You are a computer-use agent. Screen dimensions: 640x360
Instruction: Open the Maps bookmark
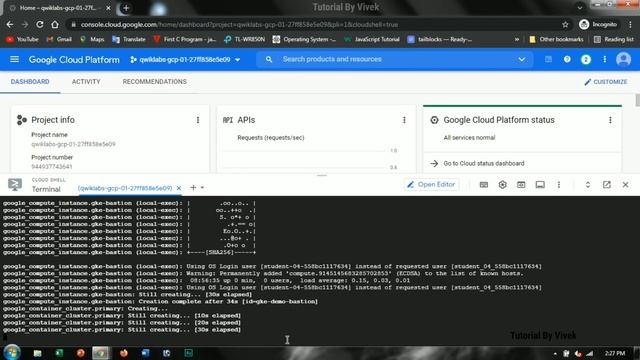[x=92, y=40]
